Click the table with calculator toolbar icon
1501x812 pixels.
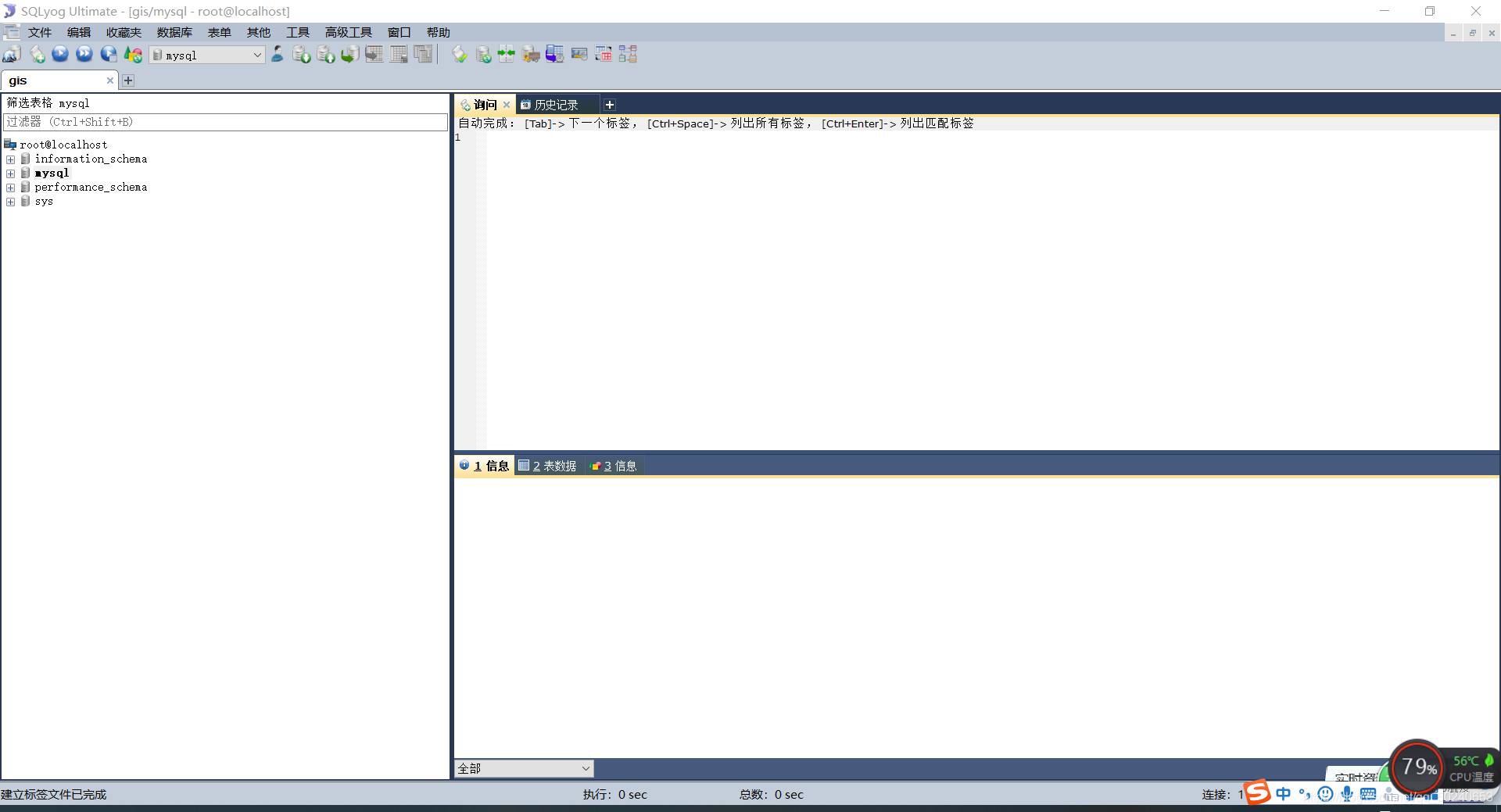(399, 55)
